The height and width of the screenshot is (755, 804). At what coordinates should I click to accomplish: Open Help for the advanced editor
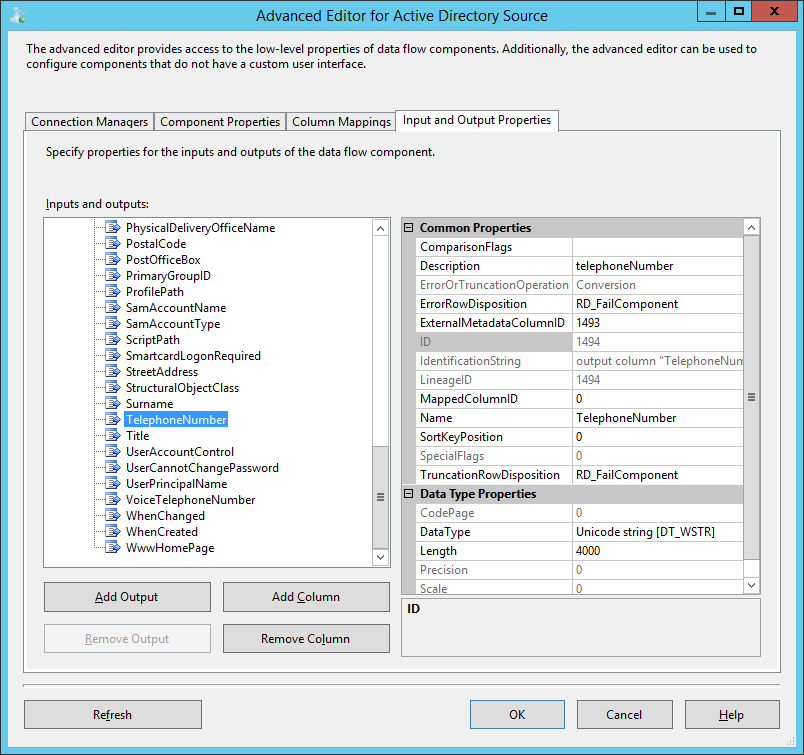[x=732, y=714]
